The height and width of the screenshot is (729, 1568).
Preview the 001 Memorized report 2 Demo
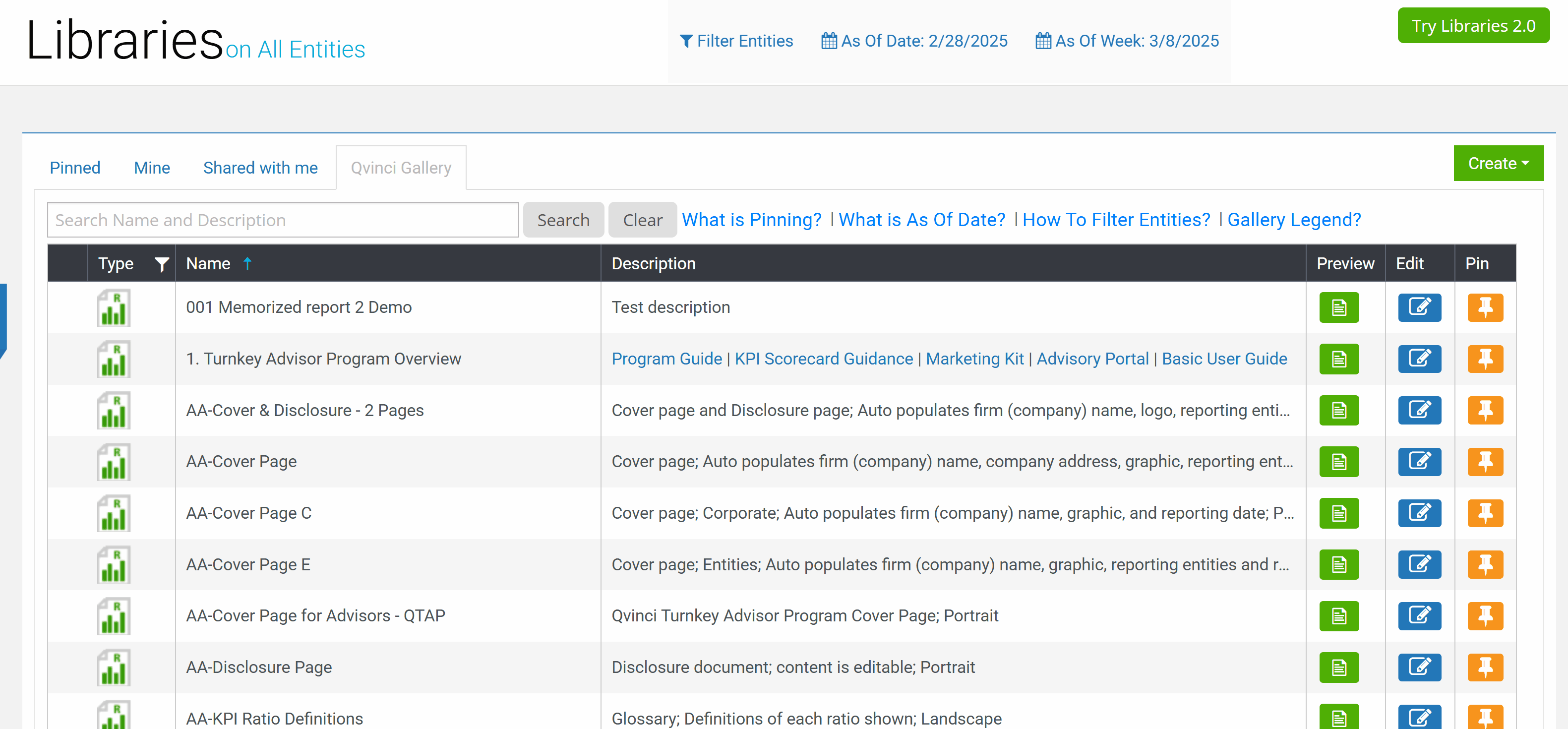(x=1338, y=307)
